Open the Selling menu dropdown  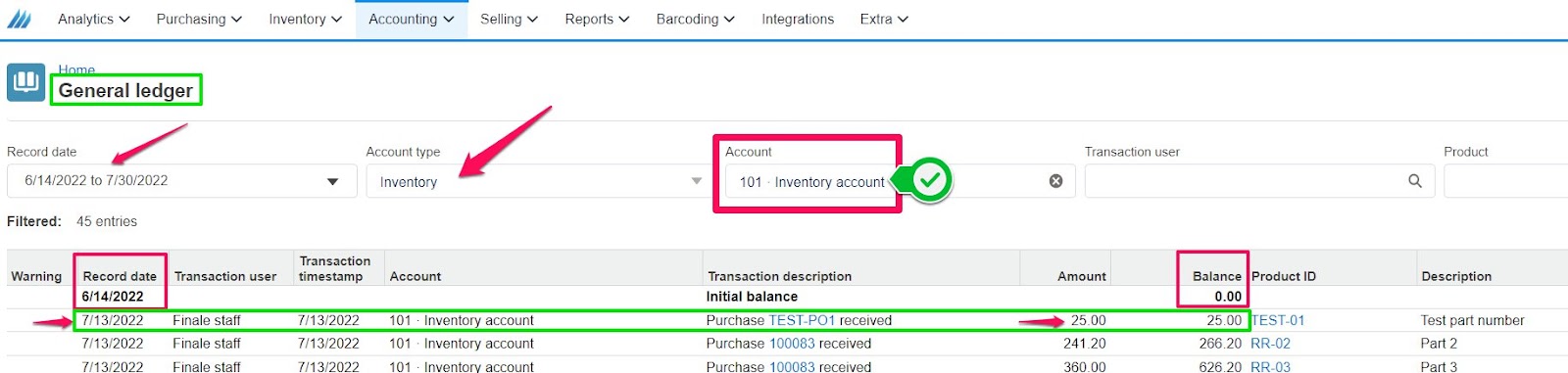pos(509,19)
